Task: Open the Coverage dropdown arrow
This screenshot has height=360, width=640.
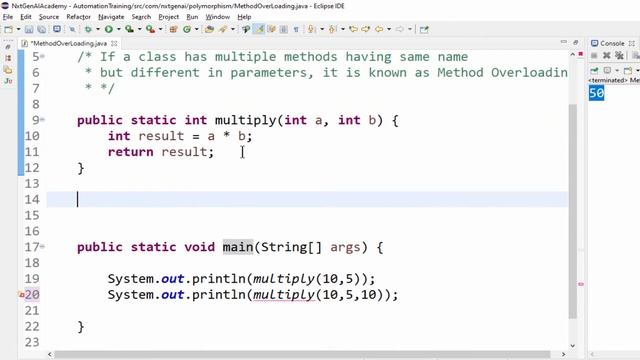Action: click(x=139, y=29)
